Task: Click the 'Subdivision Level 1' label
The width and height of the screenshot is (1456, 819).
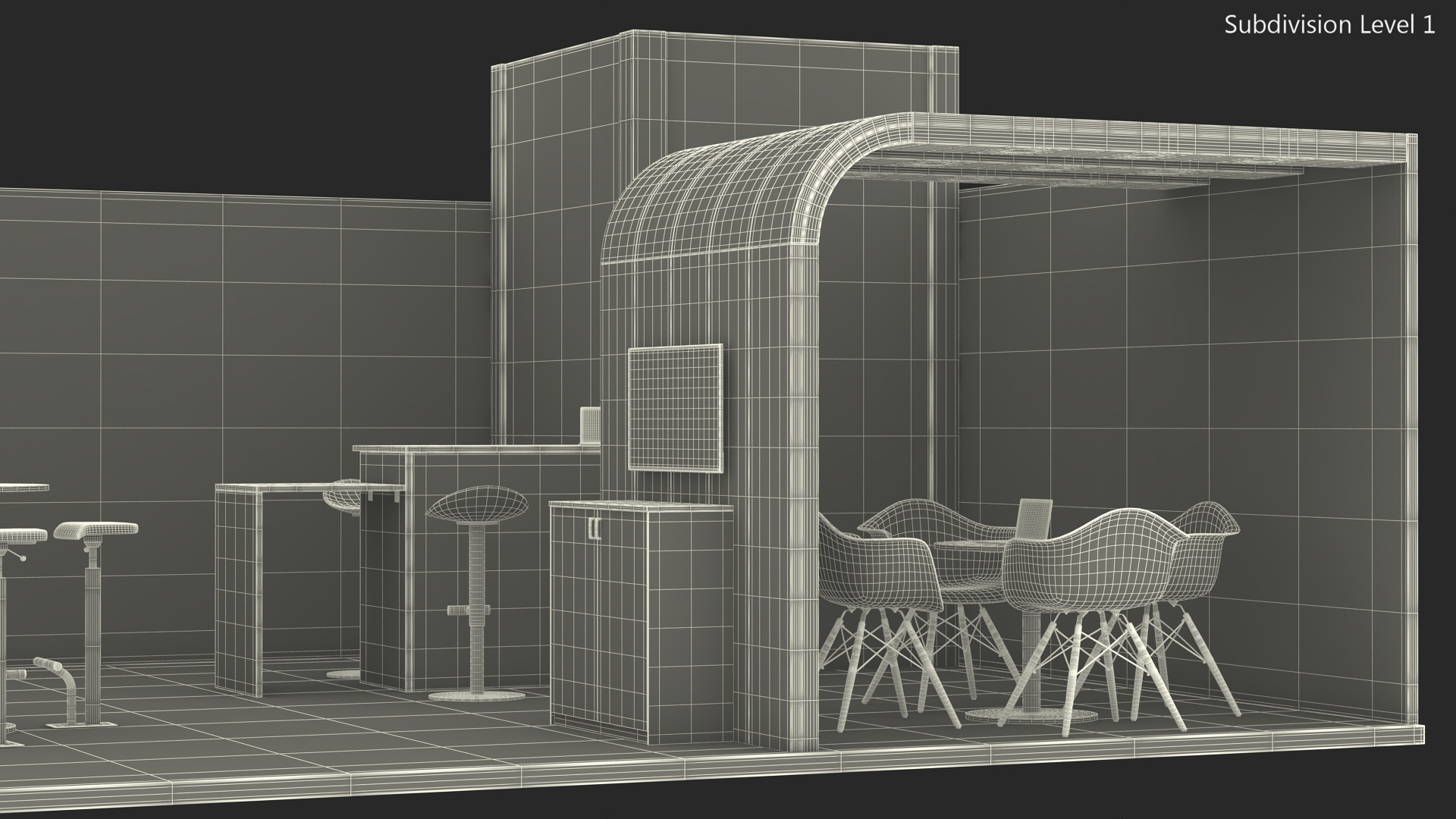Action: [1329, 25]
